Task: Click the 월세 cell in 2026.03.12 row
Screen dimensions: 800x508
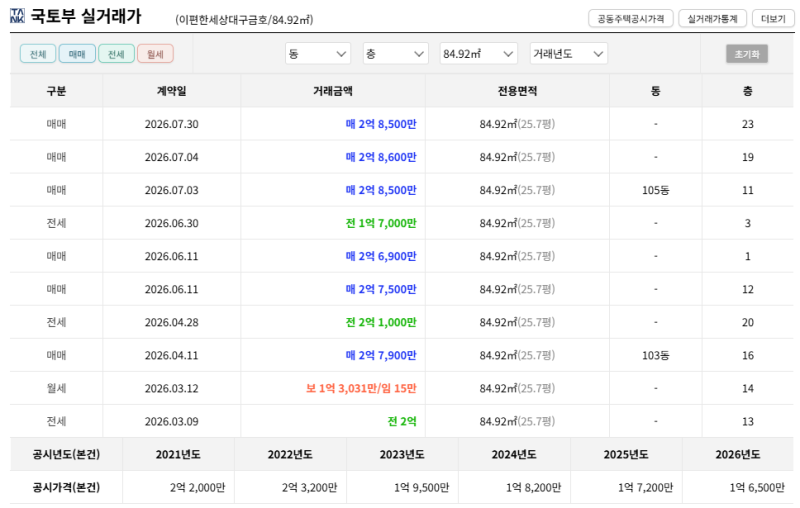Action: 56,389
